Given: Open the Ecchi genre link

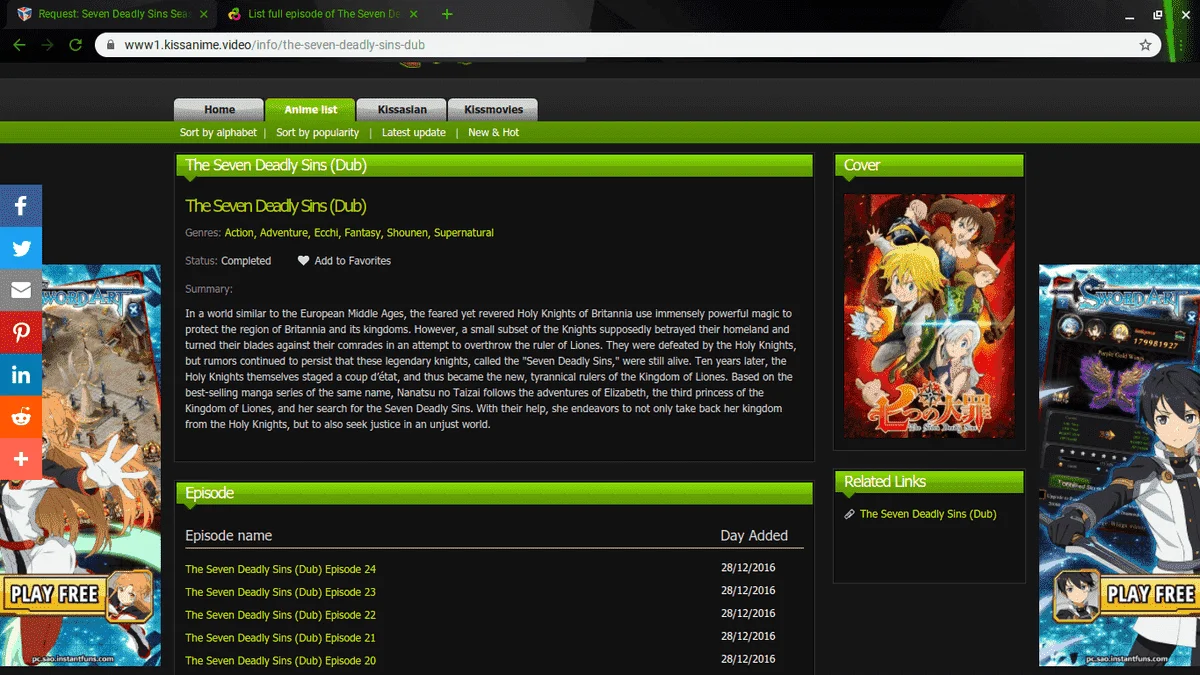Looking at the screenshot, I should (x=326, y=233).
